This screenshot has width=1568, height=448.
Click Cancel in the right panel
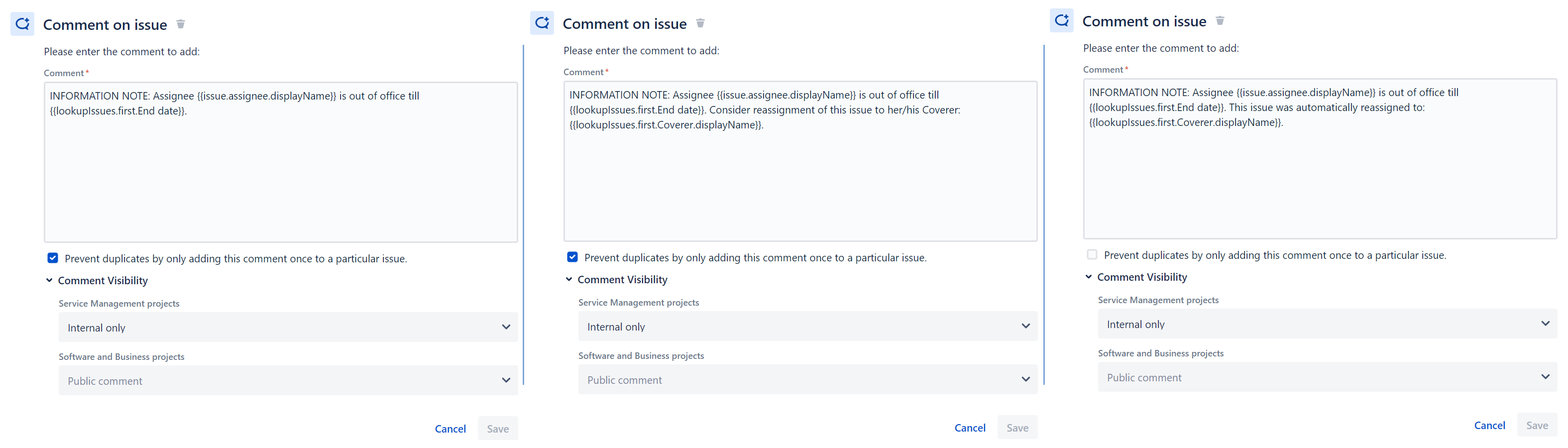pyautogui.click(x=1489, y=425)
